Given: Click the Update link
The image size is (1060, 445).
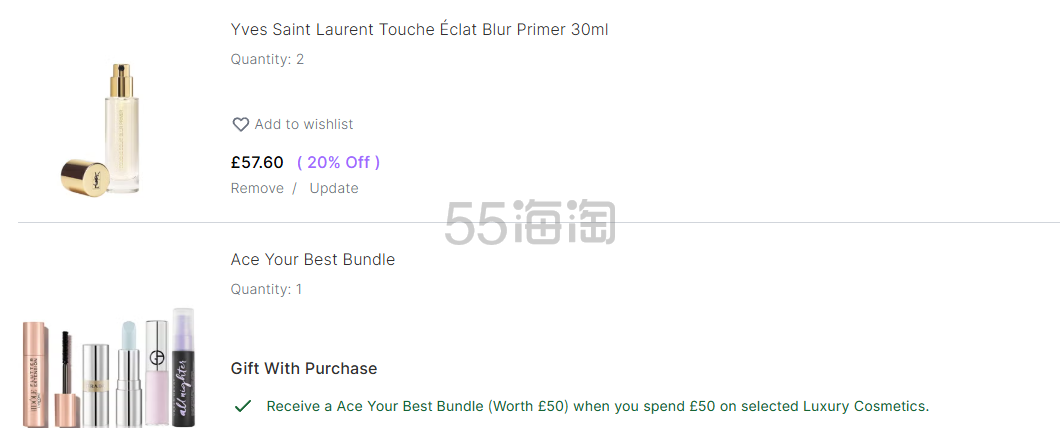Looking at the screenshot, I should click(x=334, y=188).
